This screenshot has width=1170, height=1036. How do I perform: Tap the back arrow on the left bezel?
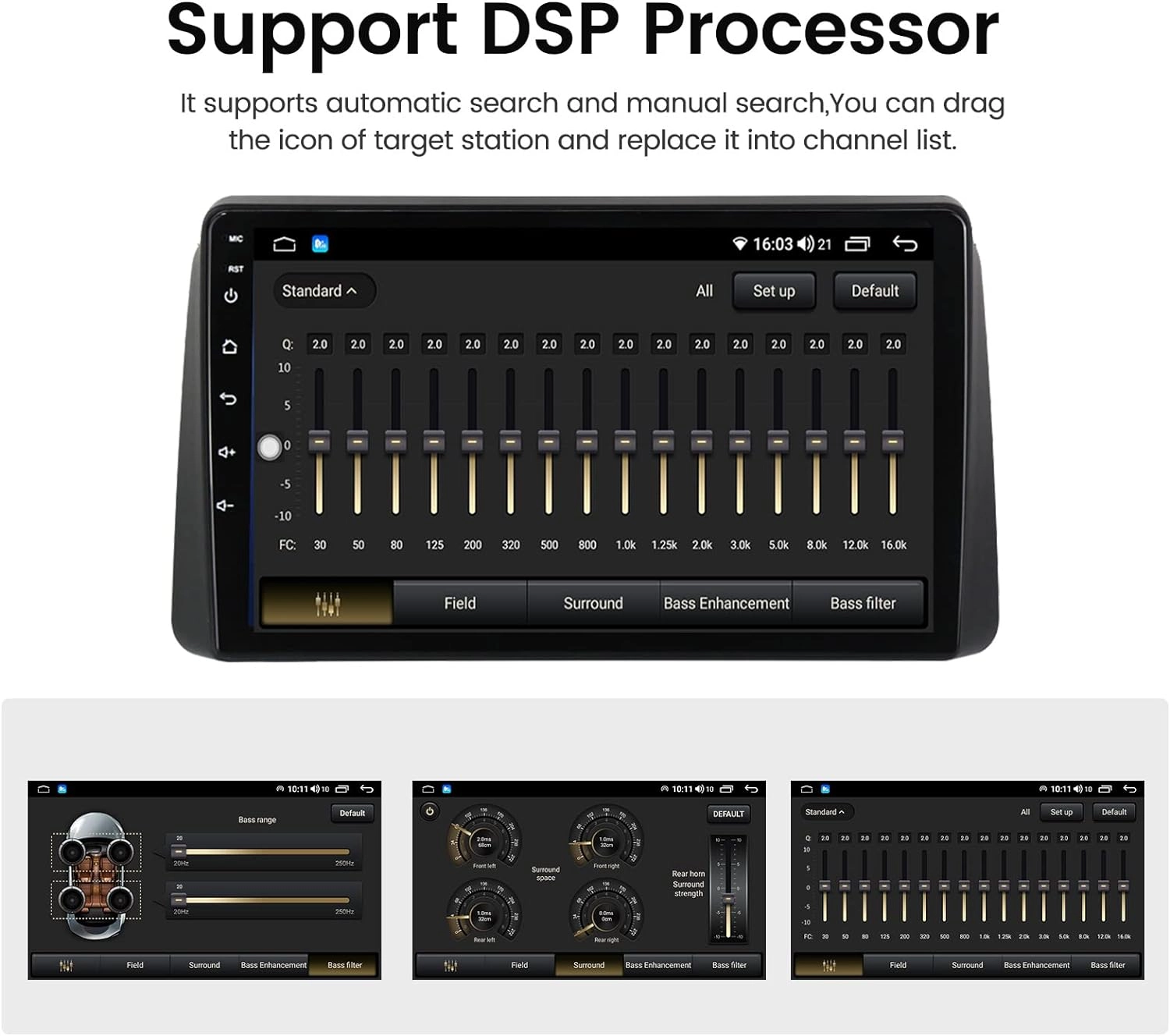pos(228,399)
